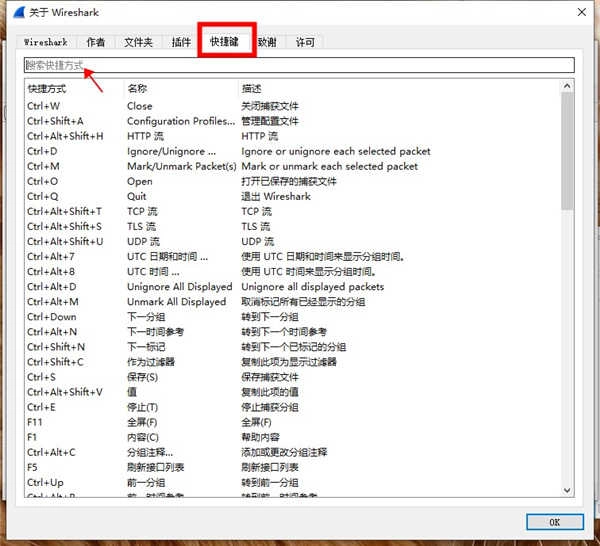Screen dimensions: 600x546
Task: Switch to the Wireshark tab
Action: pos(46,42)
